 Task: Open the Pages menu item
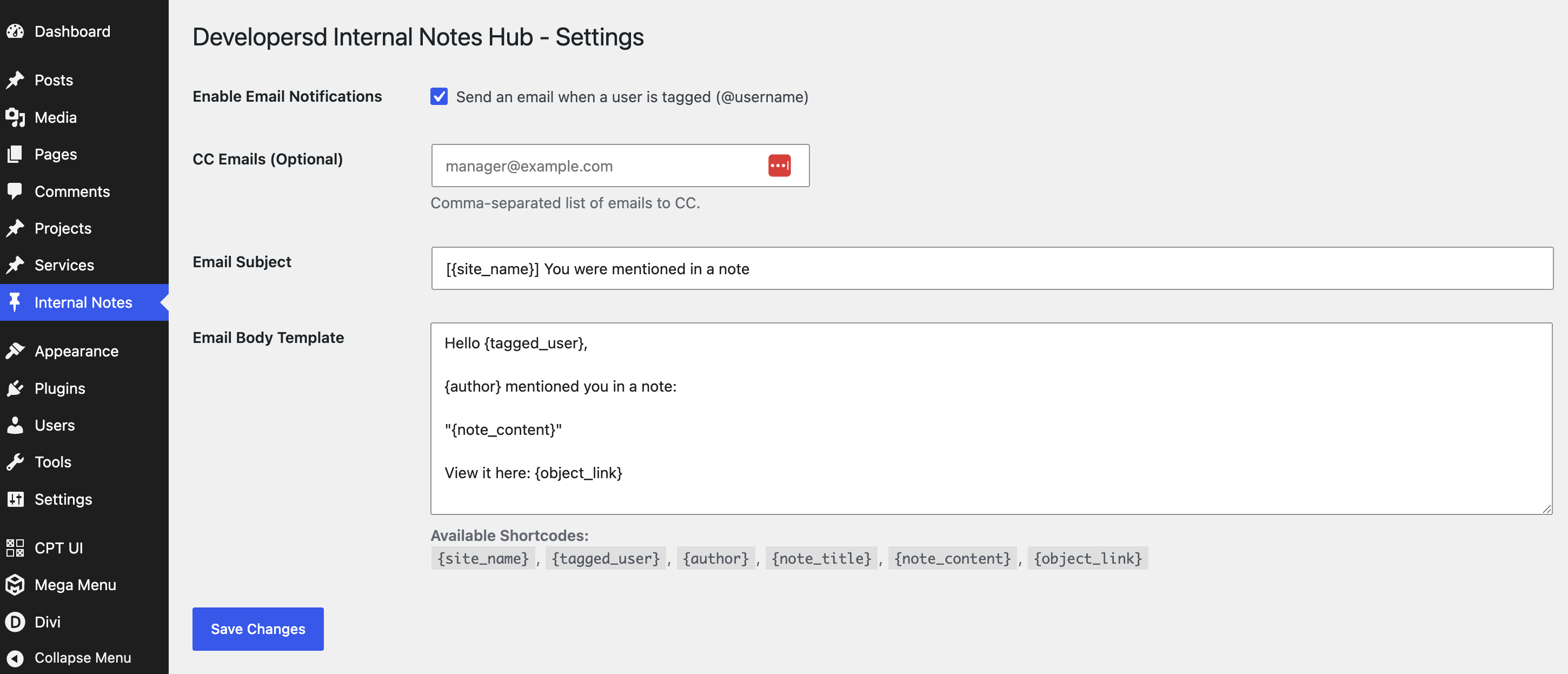[x=84, y=154]
